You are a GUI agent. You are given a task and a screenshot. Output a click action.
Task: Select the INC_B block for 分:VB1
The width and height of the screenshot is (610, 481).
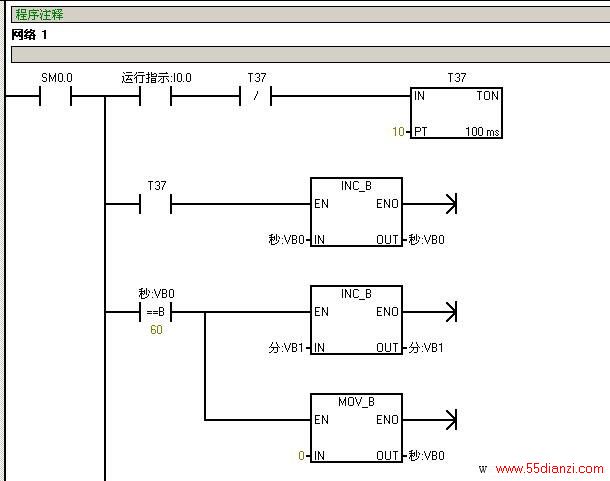356,320
